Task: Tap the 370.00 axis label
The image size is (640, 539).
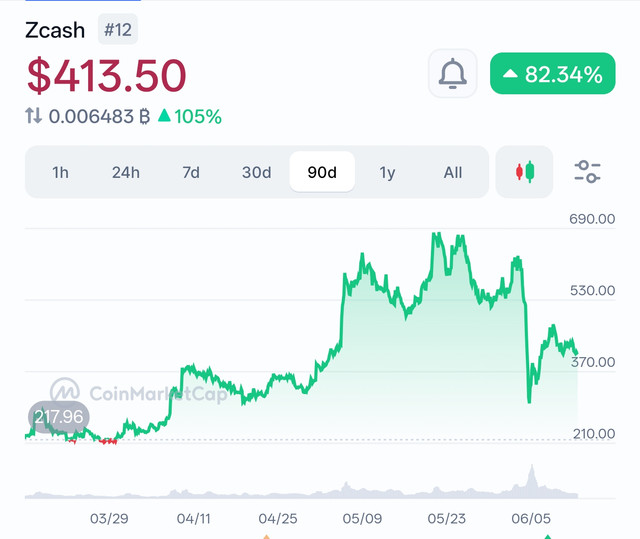Action: (593, 362)
